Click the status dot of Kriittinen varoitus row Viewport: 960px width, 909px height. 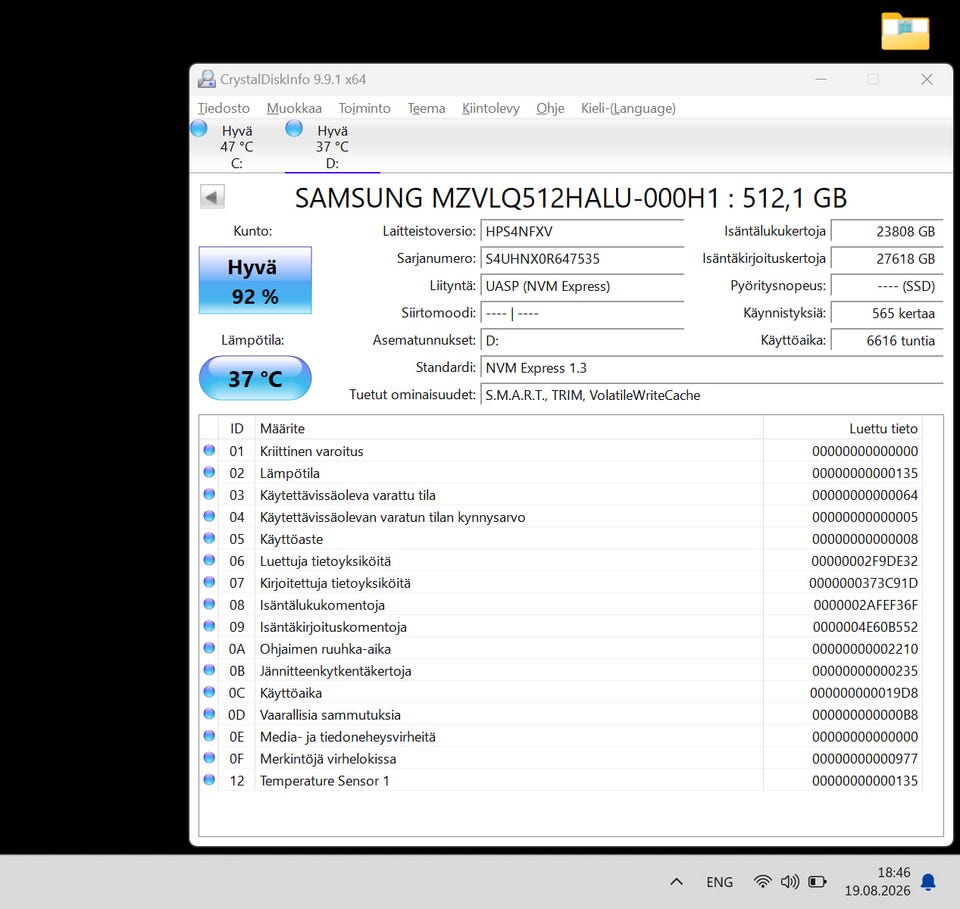(209, 451)
